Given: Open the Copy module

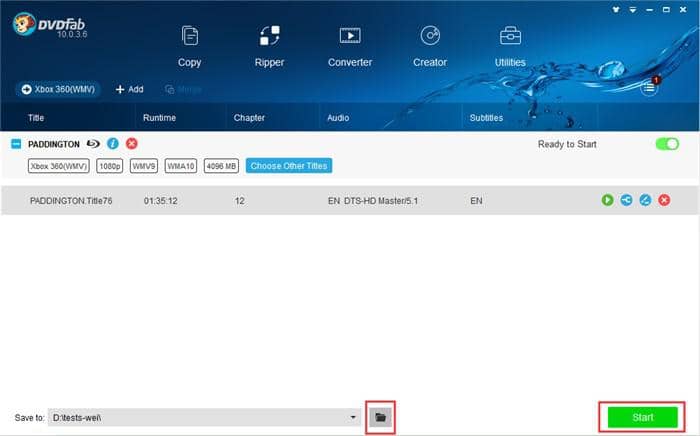Looking at the screenshot, I should 190,47.
